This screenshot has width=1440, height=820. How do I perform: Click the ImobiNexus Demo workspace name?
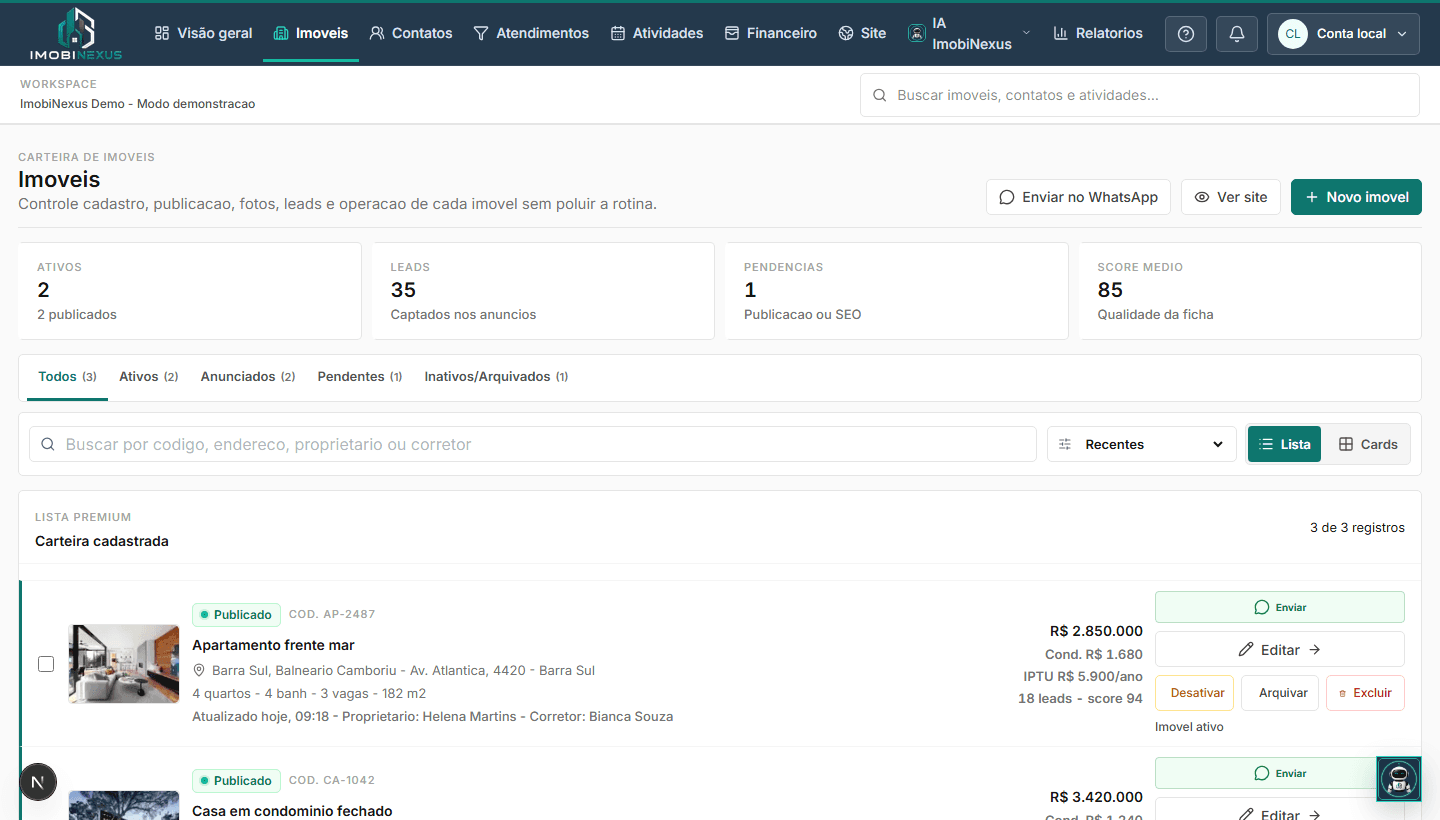[x=137, y=104]
